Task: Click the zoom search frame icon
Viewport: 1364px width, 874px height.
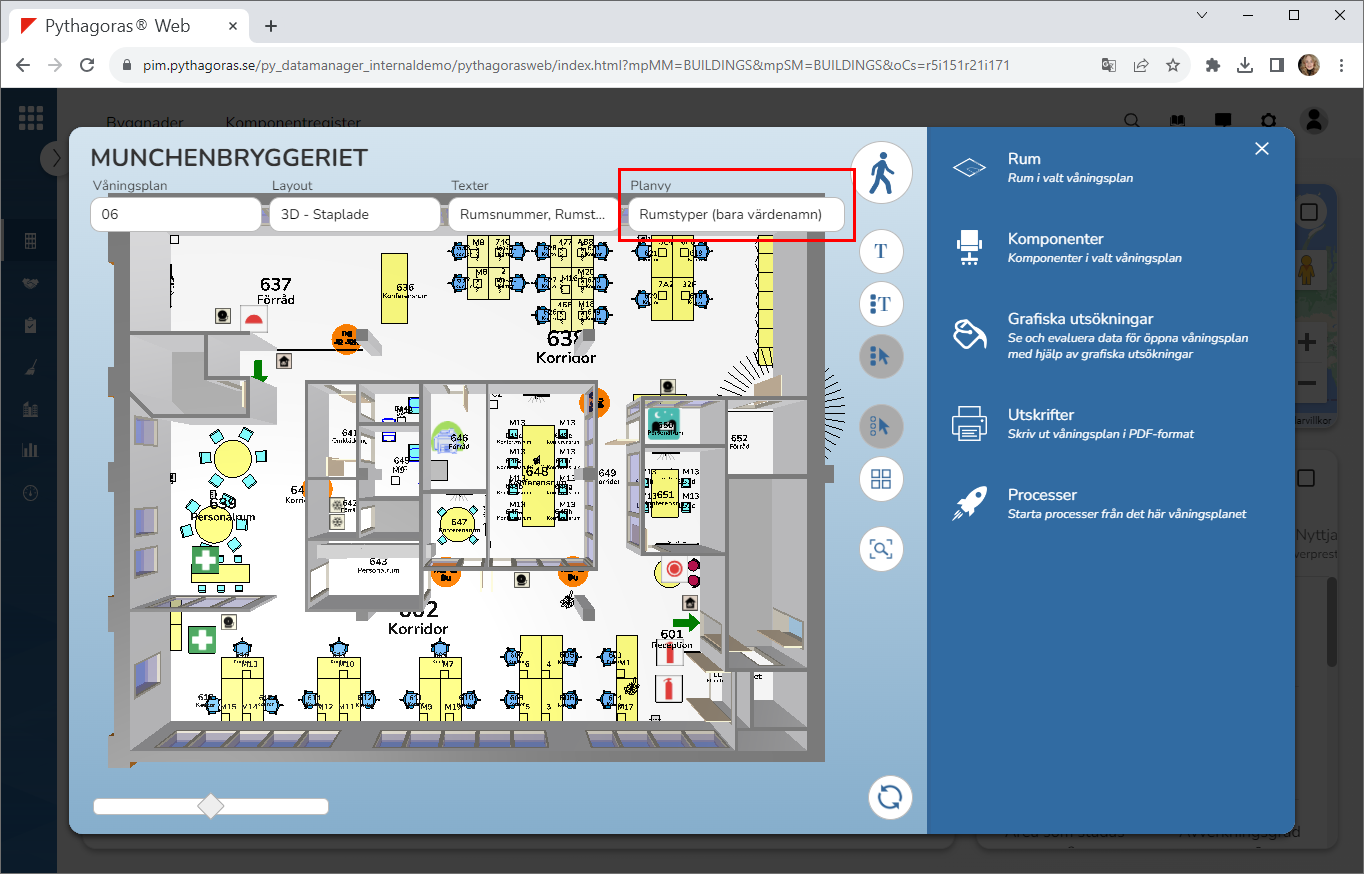Action: (881, 549)
